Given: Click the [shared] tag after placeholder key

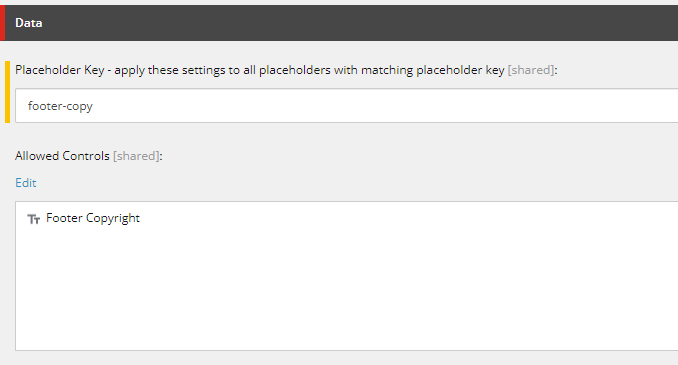Looking at the screenshot, I should pos(531,70).
